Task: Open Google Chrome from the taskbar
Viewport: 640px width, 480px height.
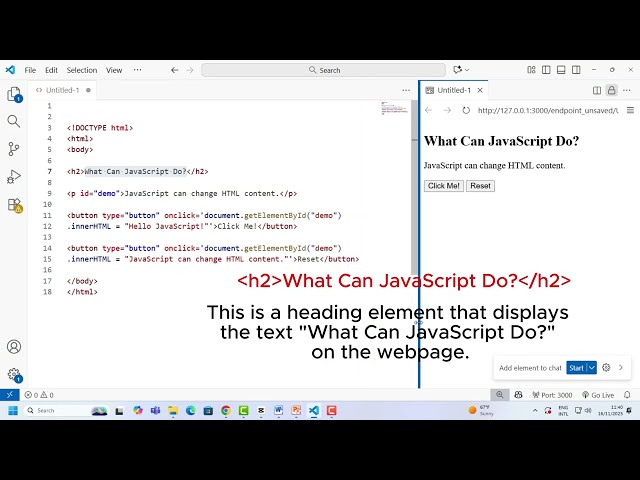Action: [x=226, y=410]
